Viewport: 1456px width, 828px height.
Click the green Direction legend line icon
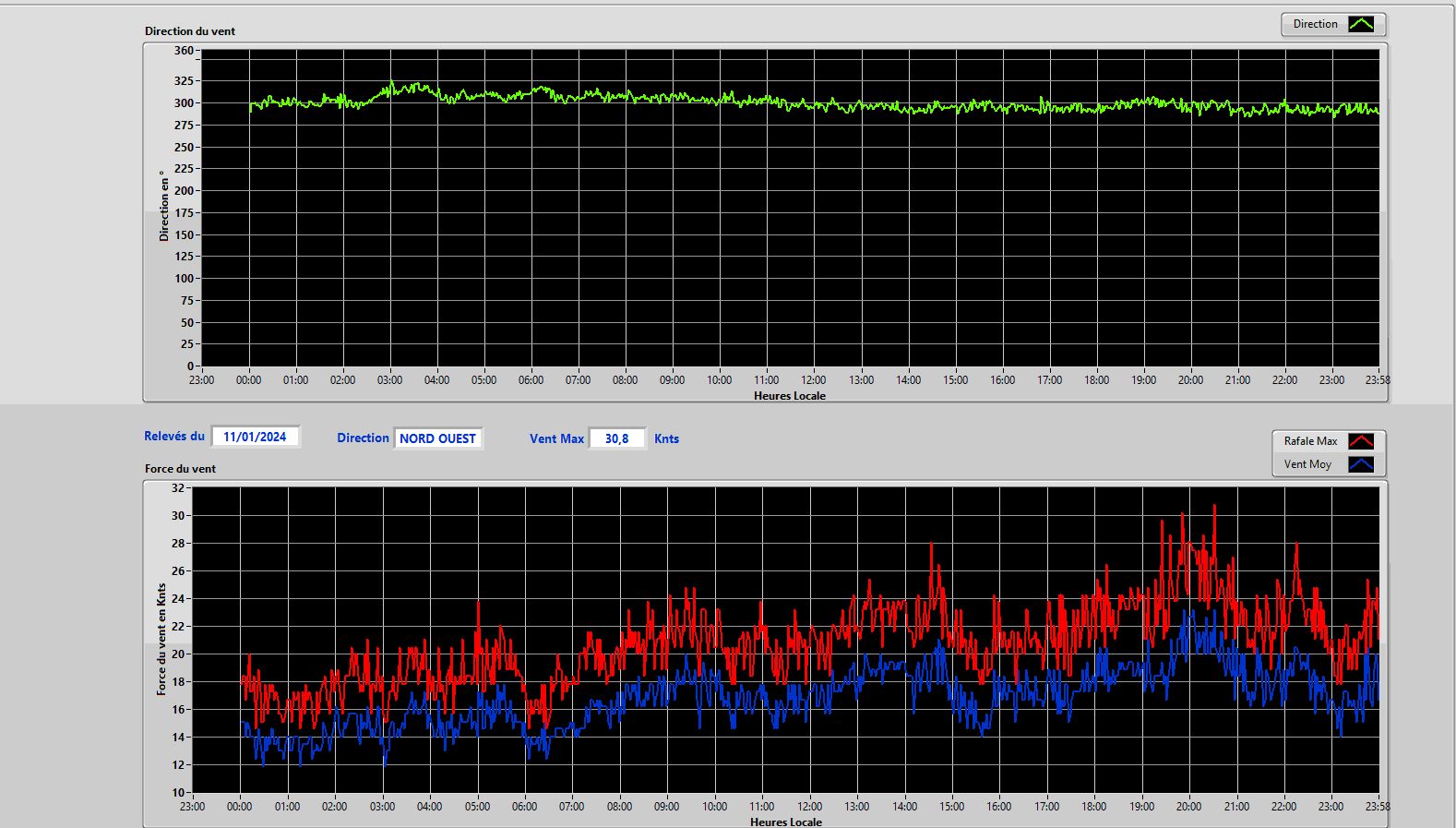tap(1361, 24)
